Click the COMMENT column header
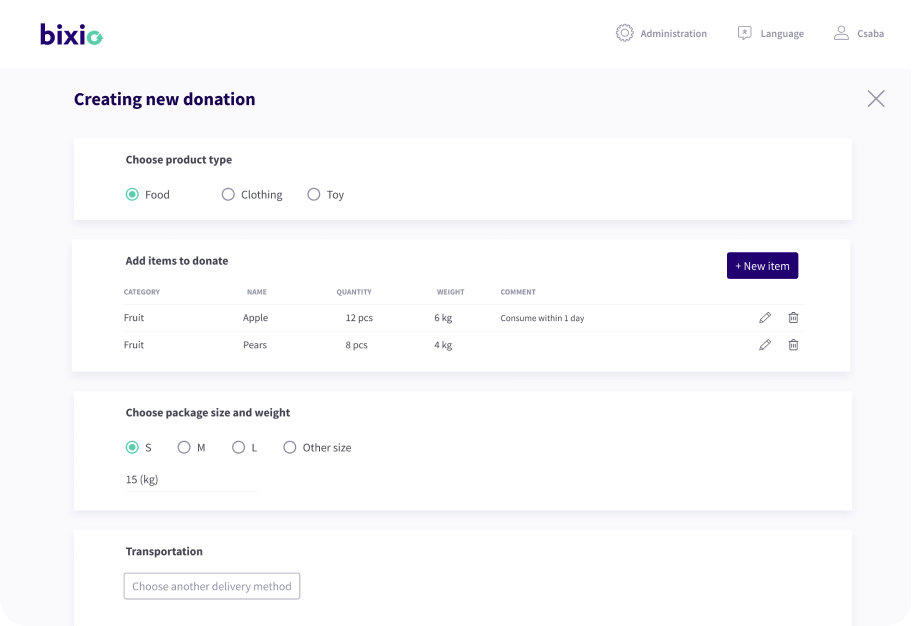 point(518,292)
